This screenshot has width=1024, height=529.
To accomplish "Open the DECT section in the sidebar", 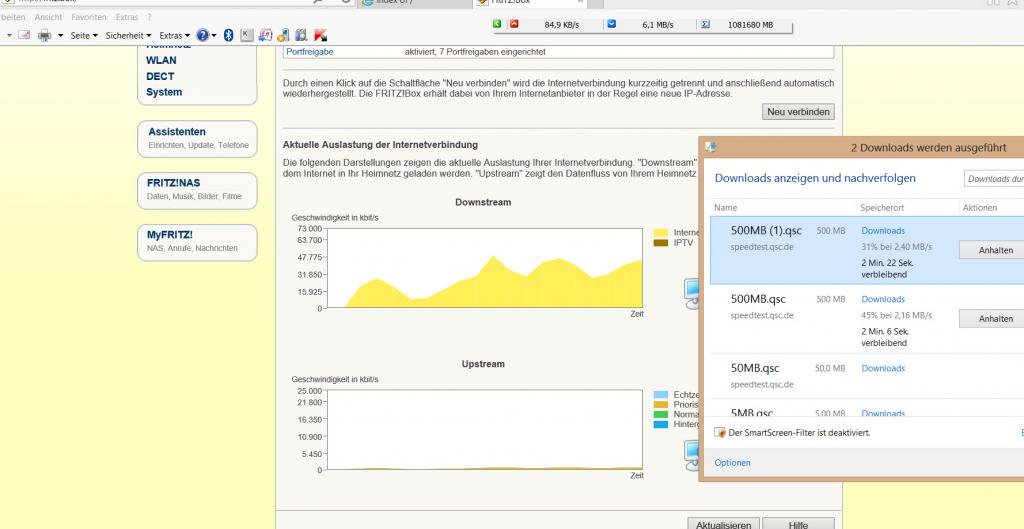I will coord(160,76).
